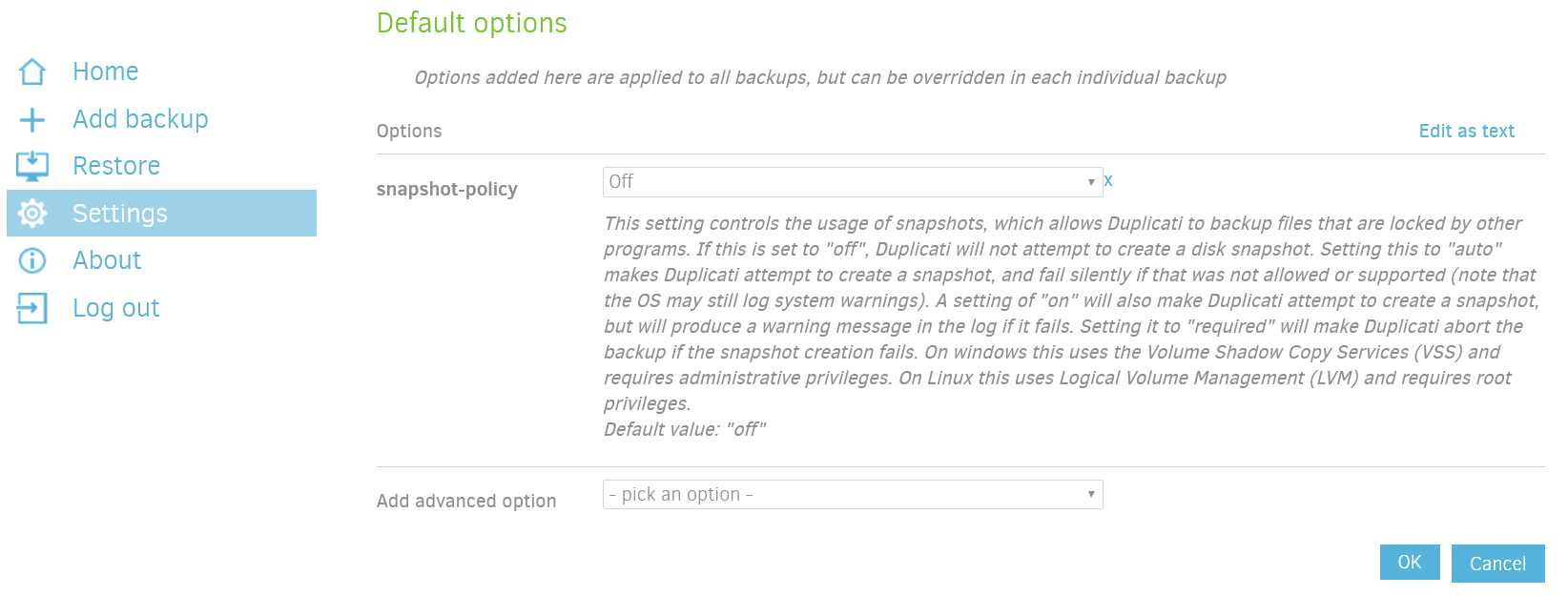The height and width of the screenshot is (596, 1568).
Task: Select the About info icon
Action: point(32,259)
